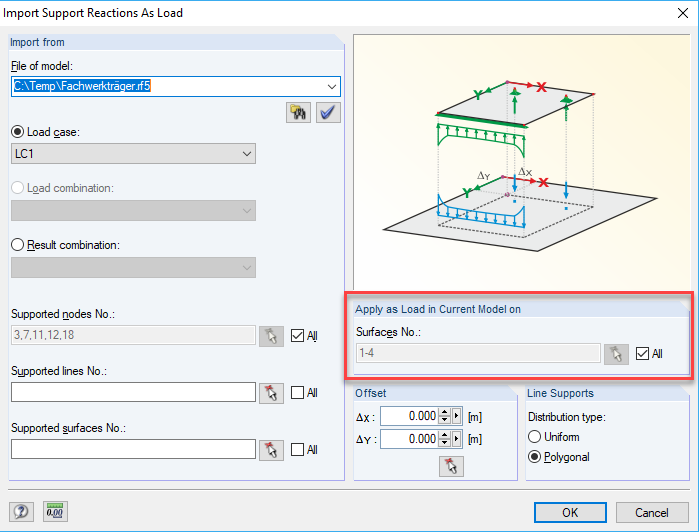The width and height of the screenshot is (700, 532).
Task: Click the 'Offset' section header
Action: [x=371, y=393]
